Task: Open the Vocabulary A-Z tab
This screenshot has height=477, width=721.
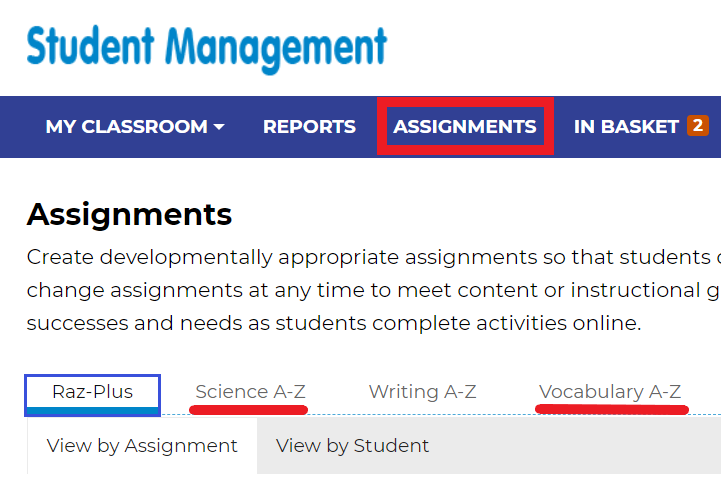Action: [x=610, y=391]
